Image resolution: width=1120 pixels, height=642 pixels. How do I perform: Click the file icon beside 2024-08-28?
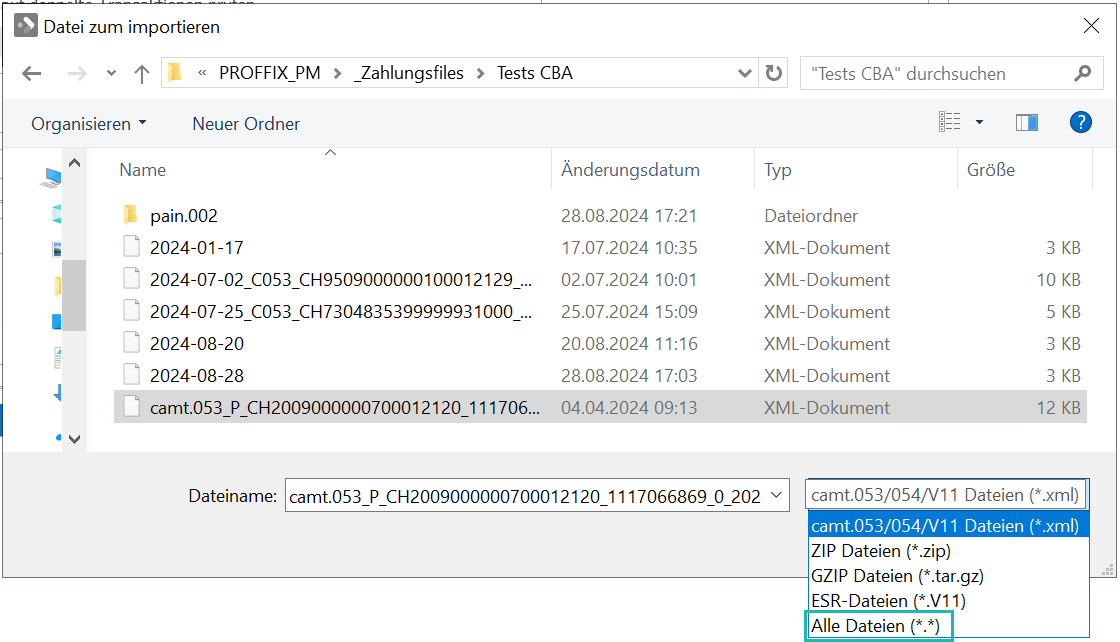pos(131,374)
